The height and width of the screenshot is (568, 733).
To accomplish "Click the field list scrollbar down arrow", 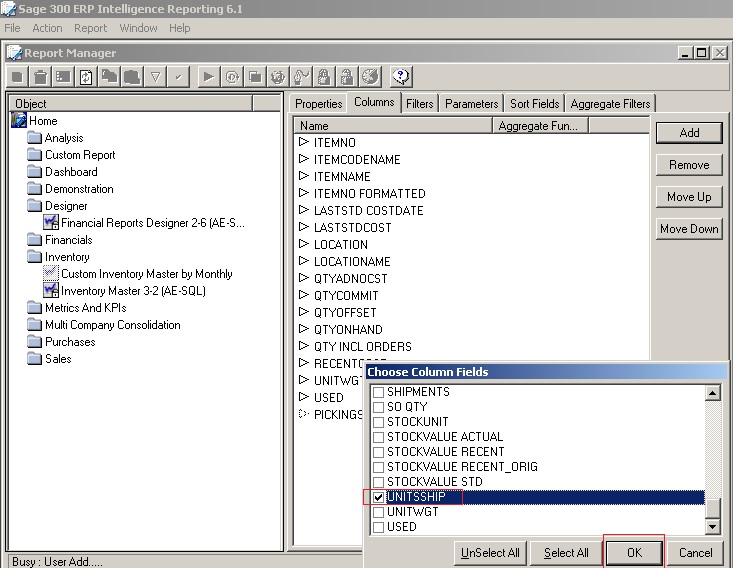I will coord(712,527).
